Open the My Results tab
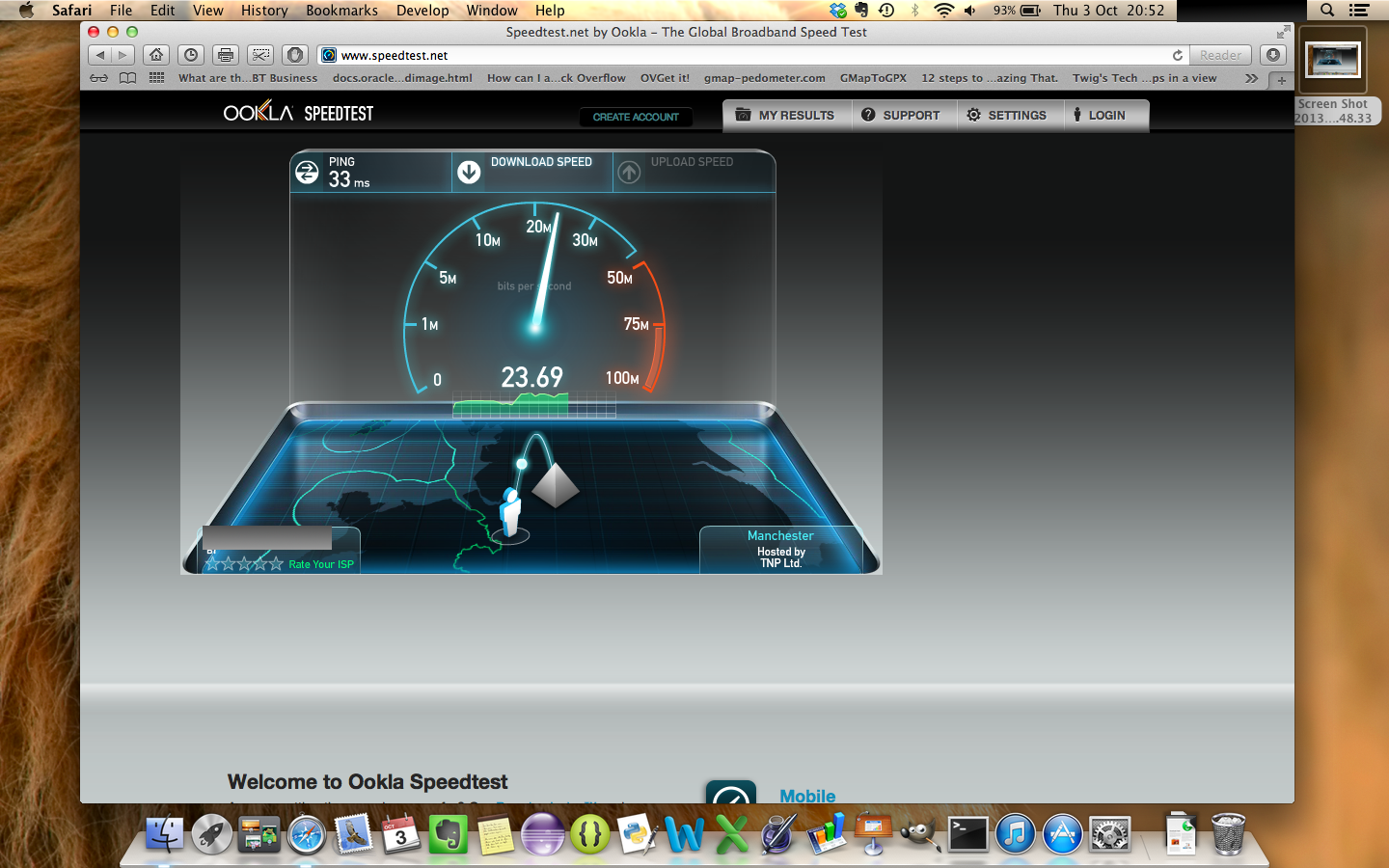The height and width of the screenshot is (868, 1389). [x=786, y=115]
